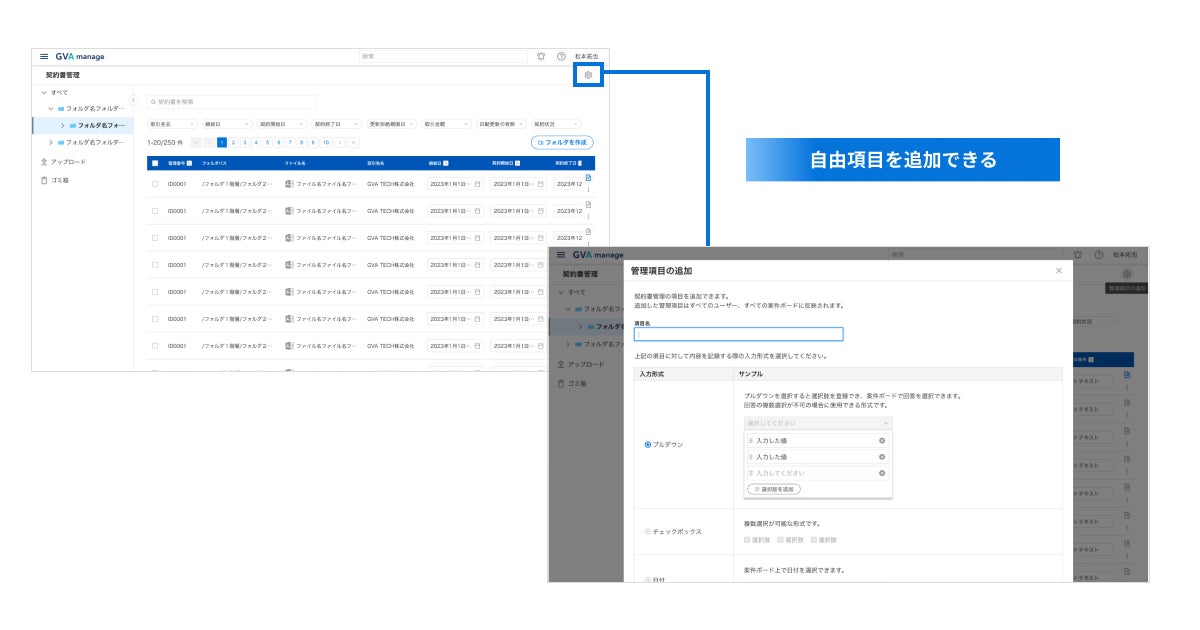This screenshot has width=1200, height=630.
Task: Click the file type icon beside first ファイル名ファ entry
Action: (x=289, y=184)
